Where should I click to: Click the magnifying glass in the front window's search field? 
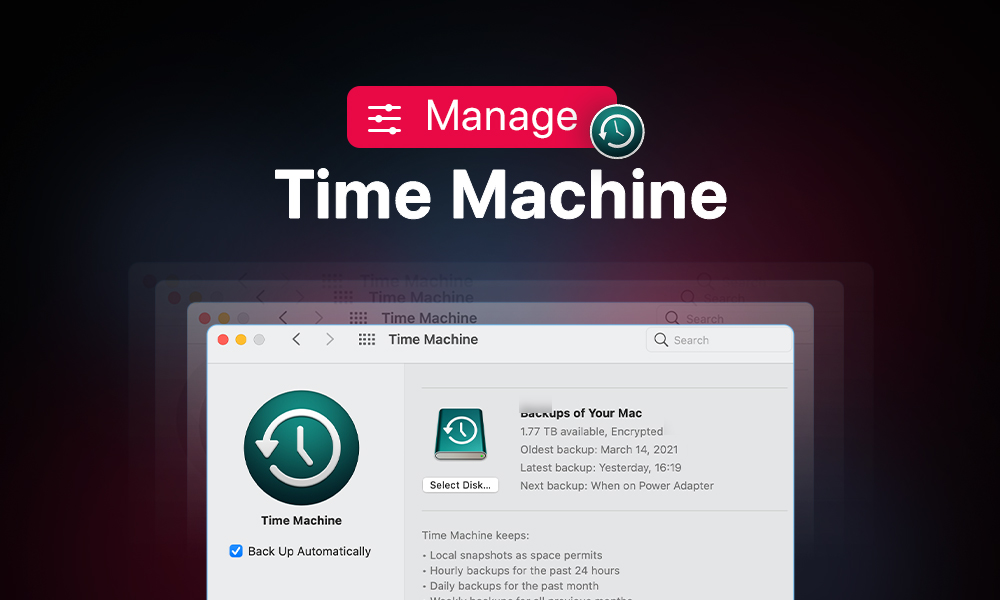661,340
